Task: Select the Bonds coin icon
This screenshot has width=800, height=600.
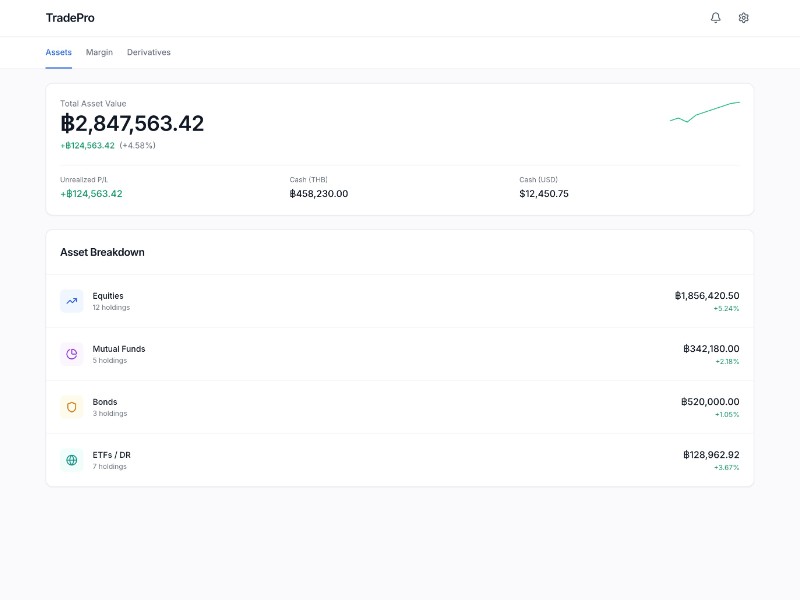Action: (71, 407)
